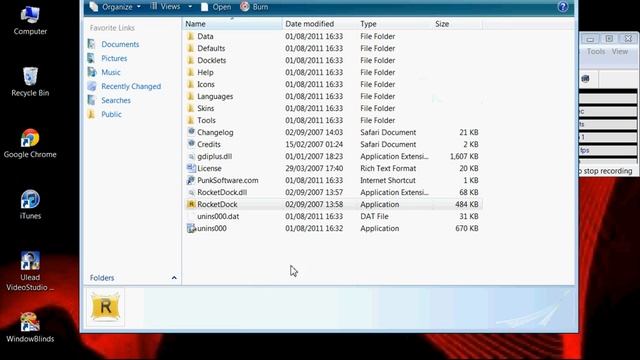This screenshot has width=640, height=360.
Task: Click the recorder window toolbar icon
Action: tap(586, 79)
